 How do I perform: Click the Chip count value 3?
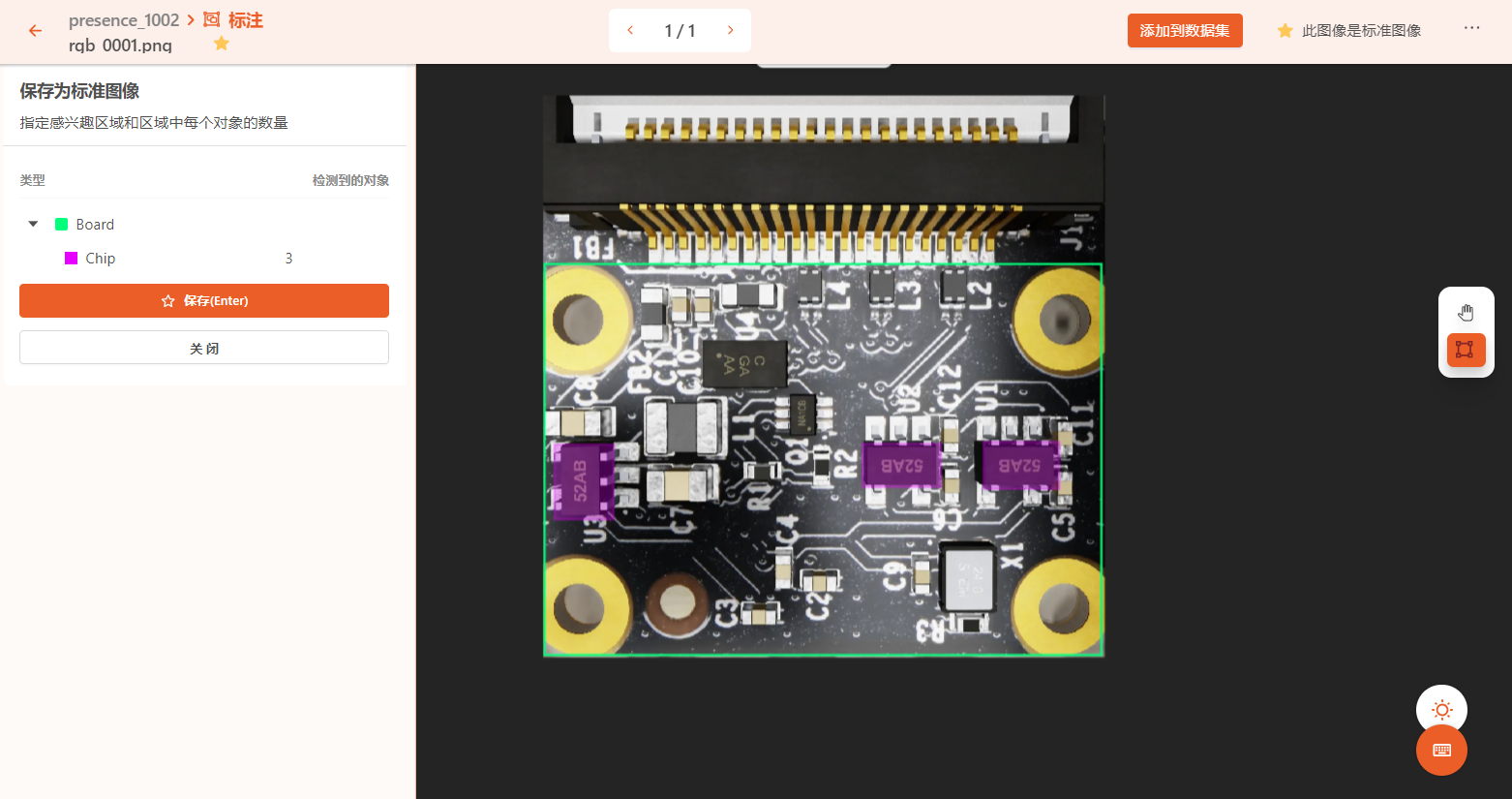click(288, 259)
